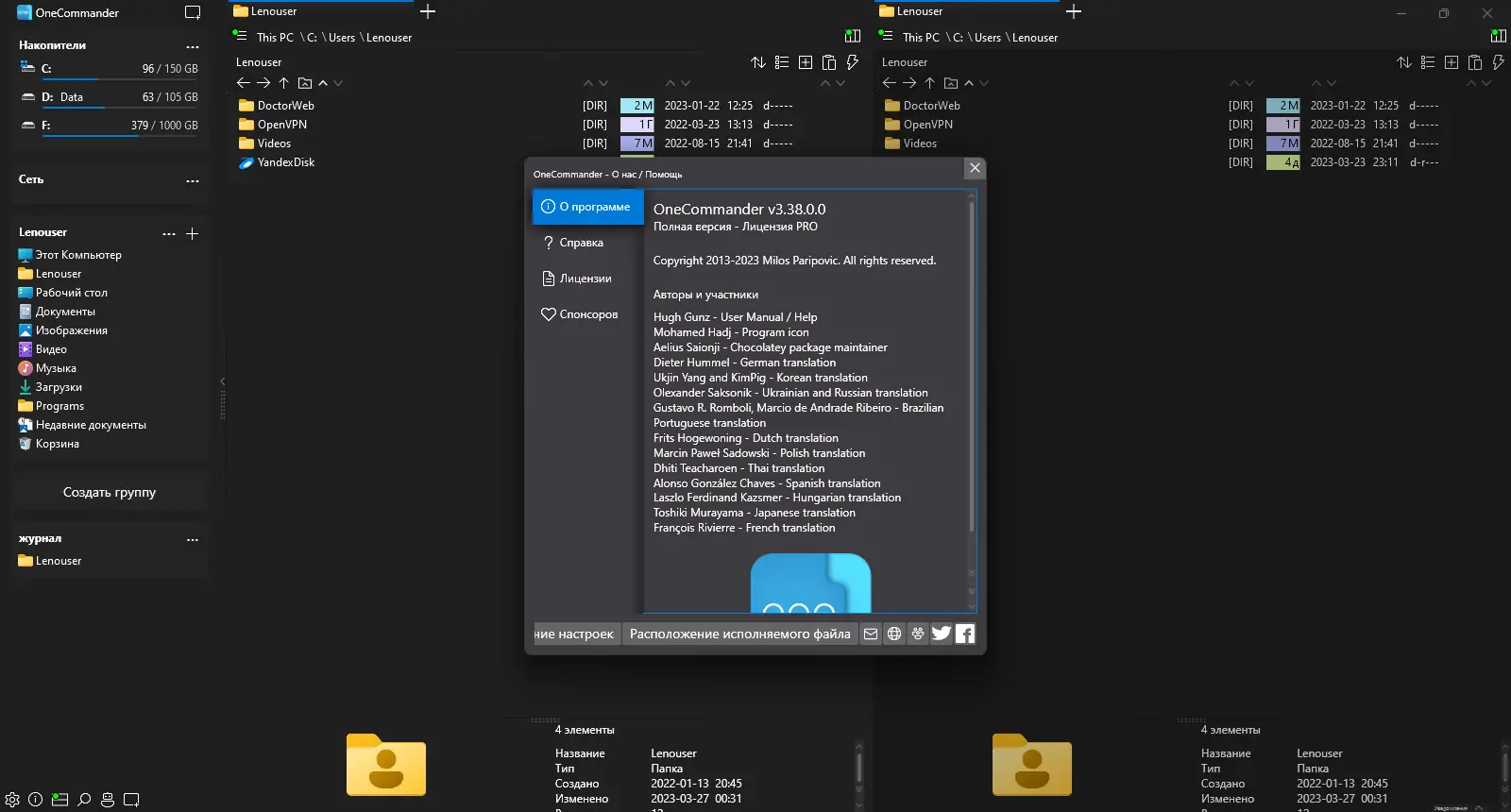Open Корзина in the sidebar favorites
Viewport: 1511px width, 812px height.
tap(58, 444)
